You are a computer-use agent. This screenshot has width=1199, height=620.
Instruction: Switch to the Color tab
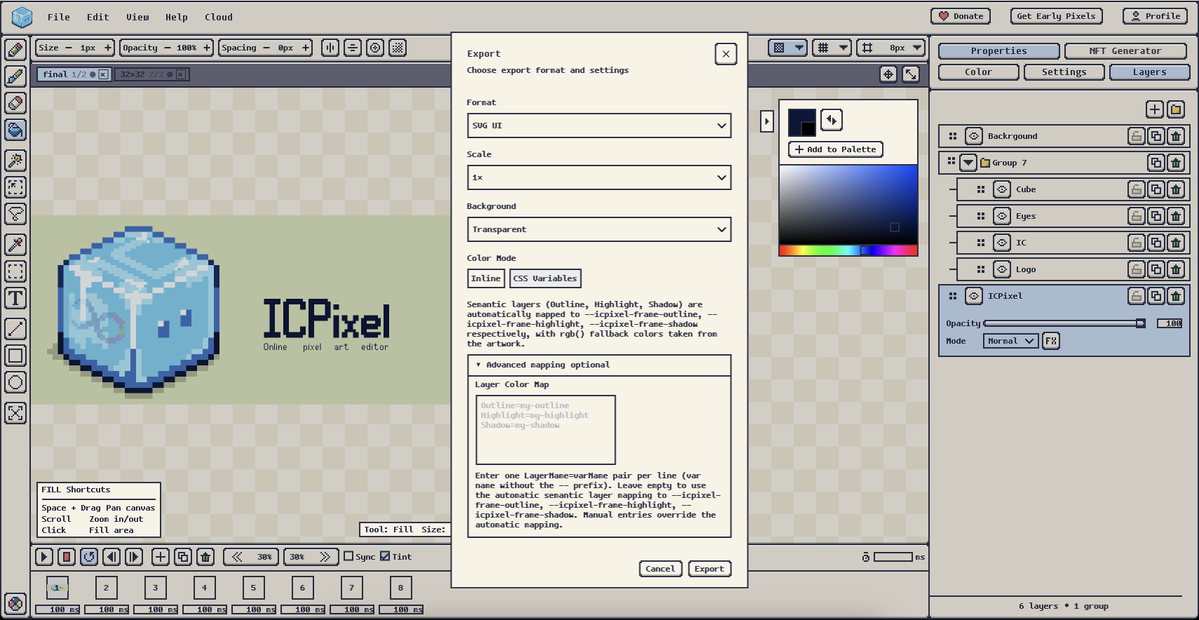point(979,72)
